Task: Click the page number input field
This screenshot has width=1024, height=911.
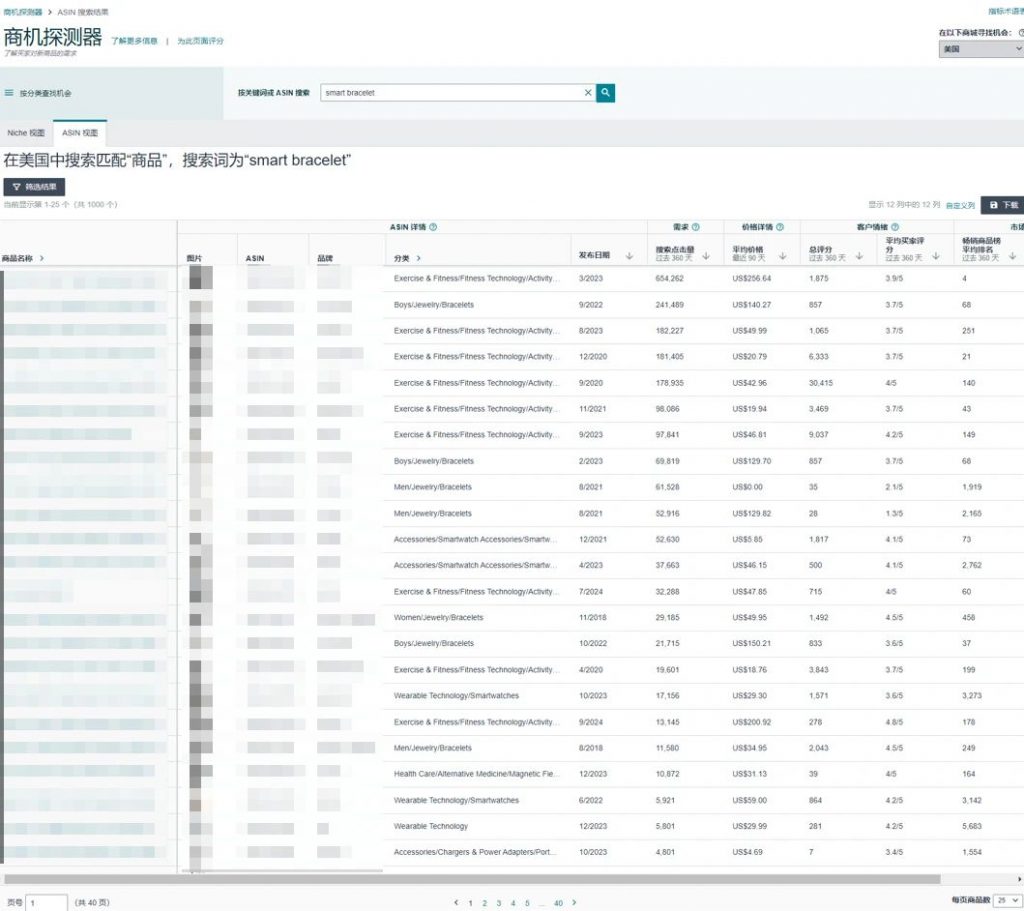Action: (x=46, y=903)
